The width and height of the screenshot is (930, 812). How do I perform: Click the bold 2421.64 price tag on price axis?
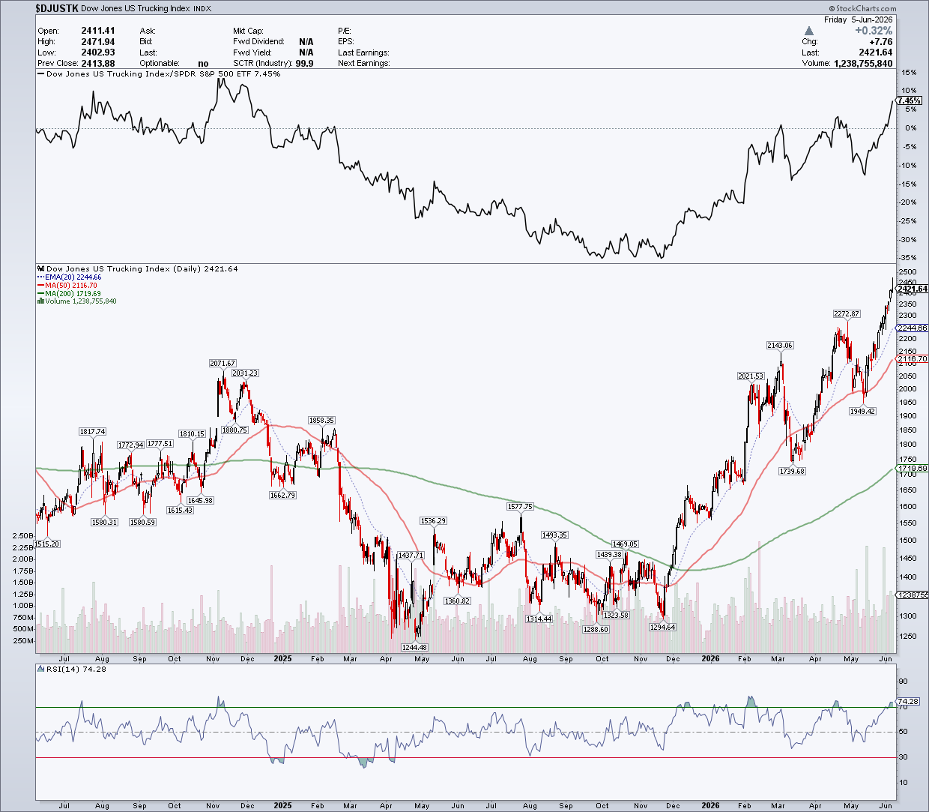click(x=913, y=289)
